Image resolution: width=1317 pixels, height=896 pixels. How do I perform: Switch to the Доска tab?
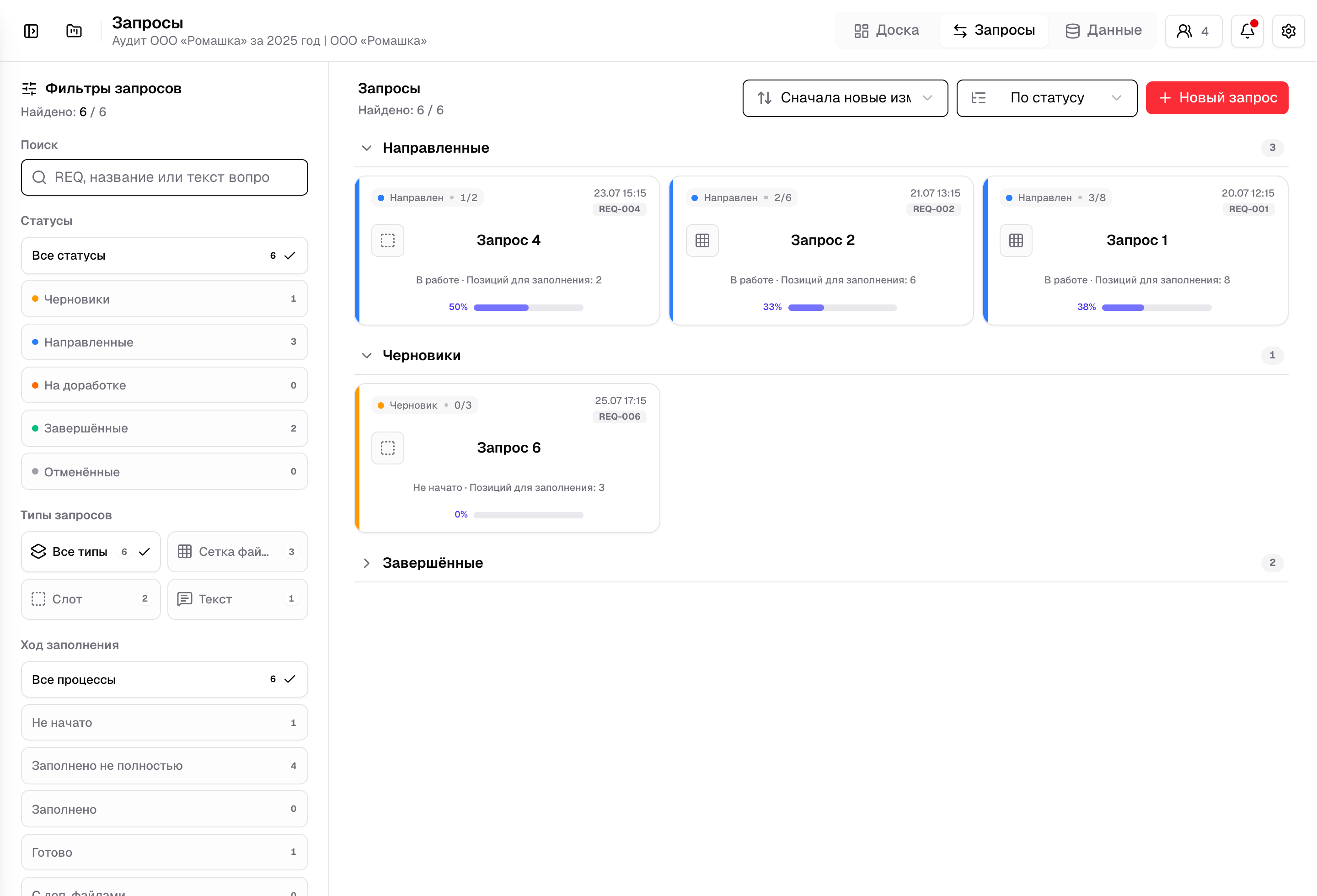click(x=886, y=31)
